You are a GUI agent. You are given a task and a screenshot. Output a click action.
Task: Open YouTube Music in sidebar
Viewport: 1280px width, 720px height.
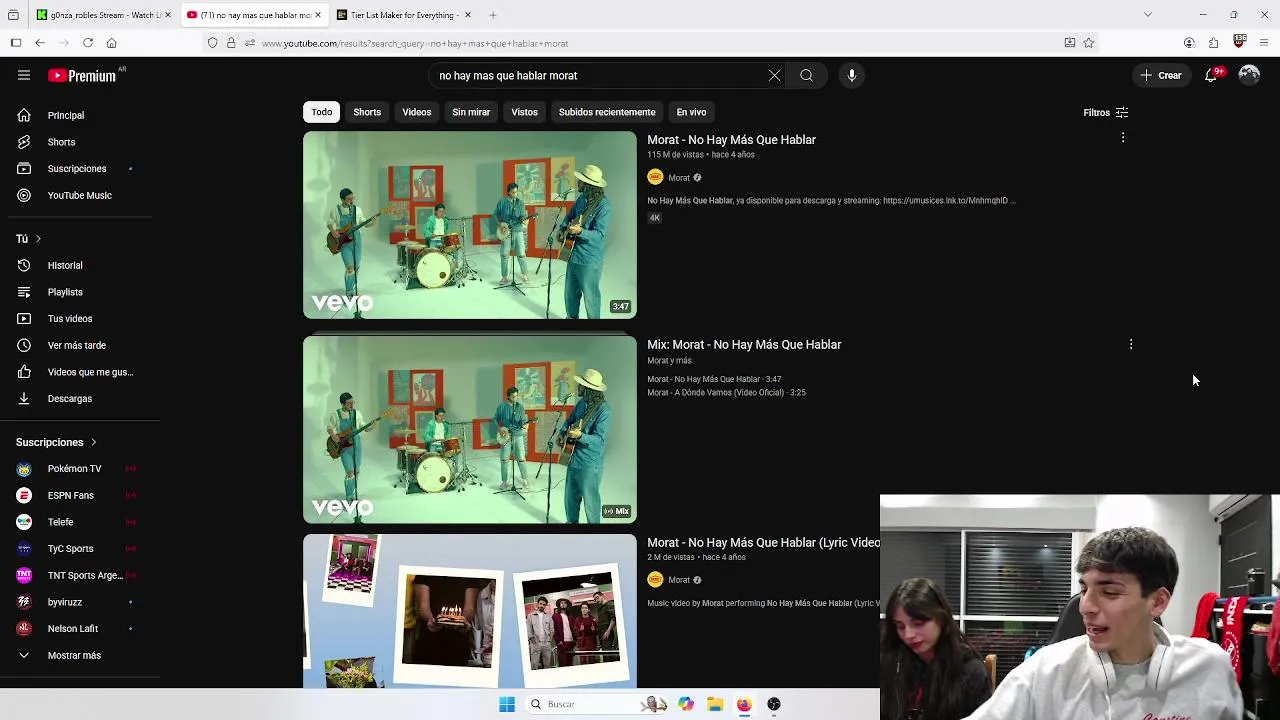pos(80,195)
